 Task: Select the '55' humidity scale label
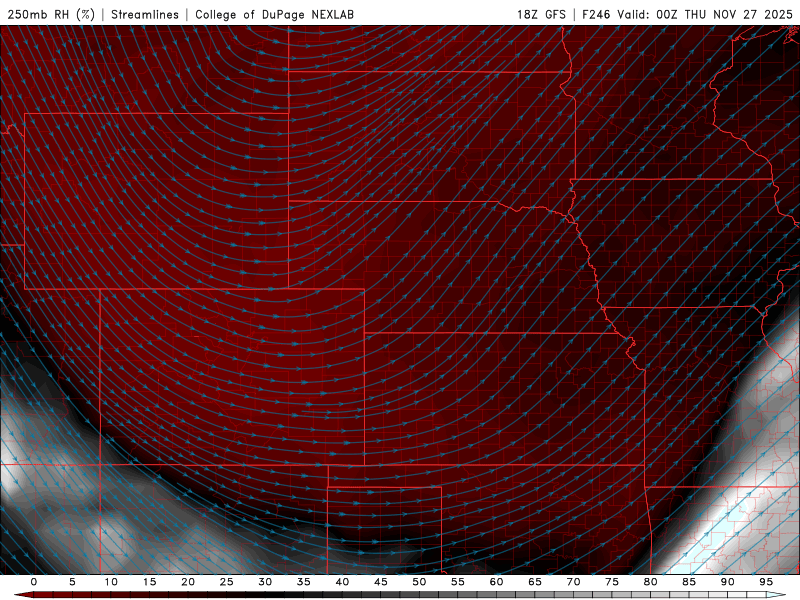[x=458, y=582]
